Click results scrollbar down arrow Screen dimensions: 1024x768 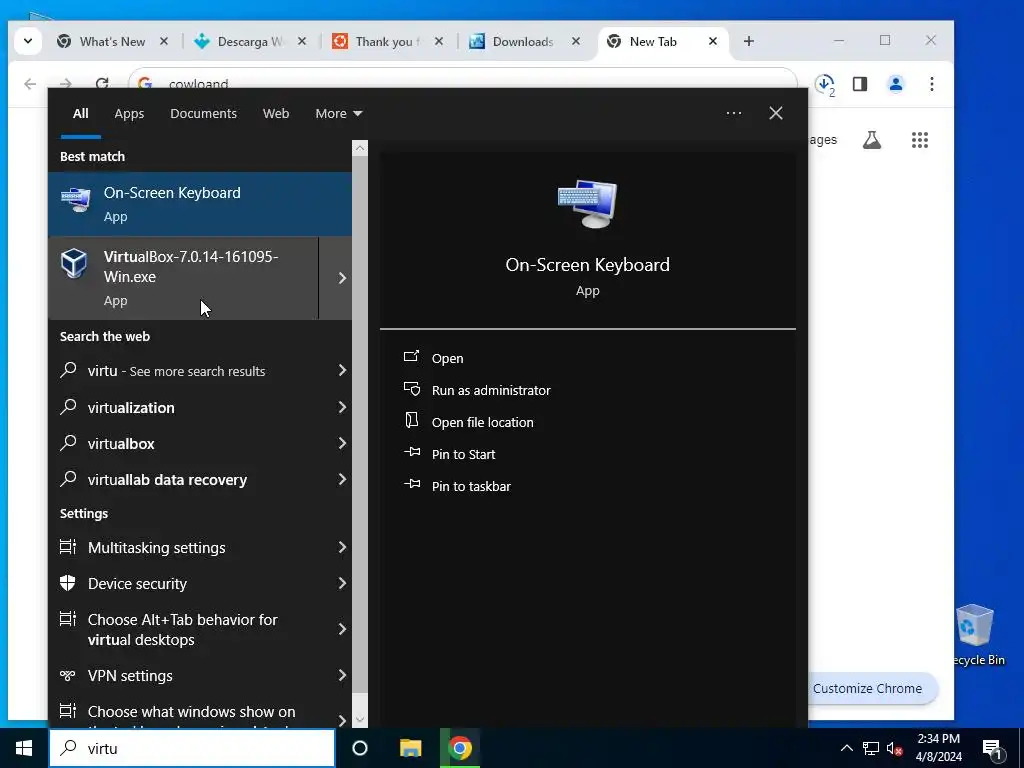coord(360,720)
